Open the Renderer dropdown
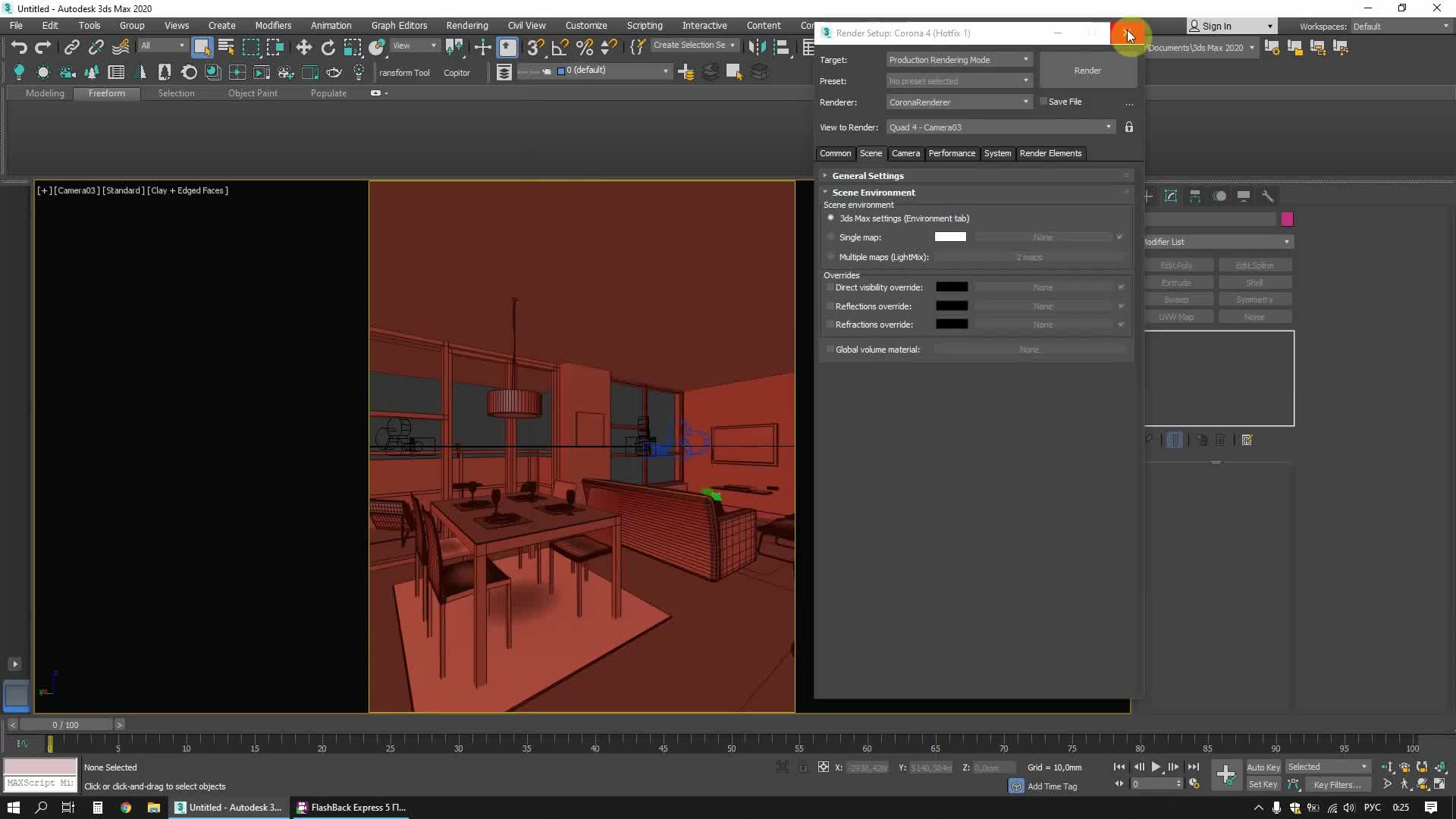The image size is (1456, 819). (x=959, y=102)
